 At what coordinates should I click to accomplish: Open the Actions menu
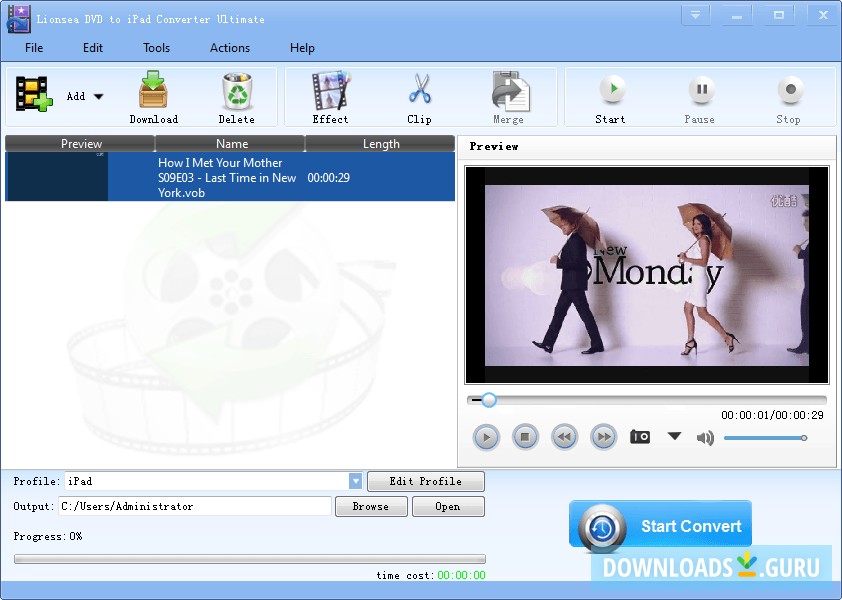tap(229, 47)
